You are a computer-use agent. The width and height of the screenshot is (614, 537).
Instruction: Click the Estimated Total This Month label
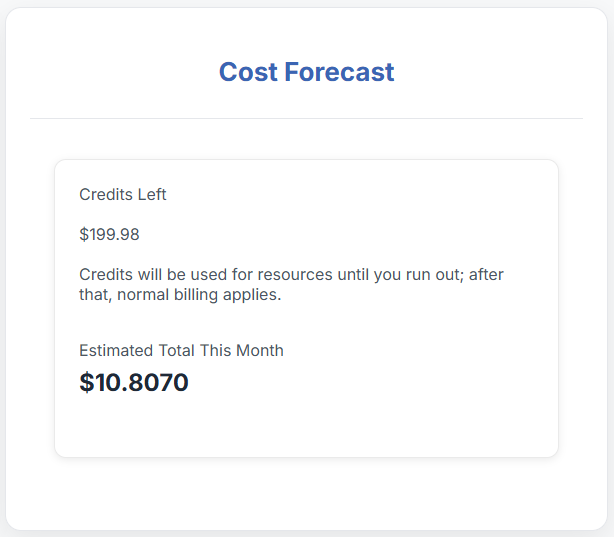coord(181,350)
